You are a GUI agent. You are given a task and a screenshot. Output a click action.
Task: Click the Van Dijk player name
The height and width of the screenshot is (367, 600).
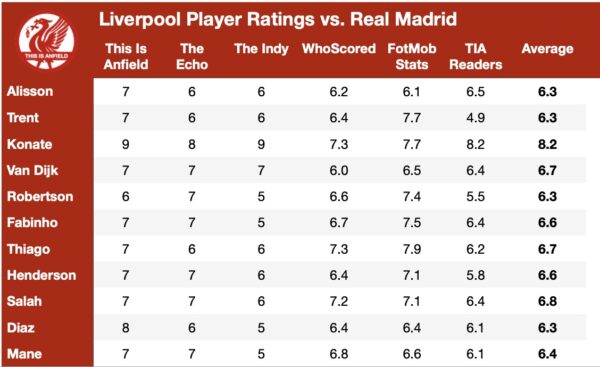[33, 170]
